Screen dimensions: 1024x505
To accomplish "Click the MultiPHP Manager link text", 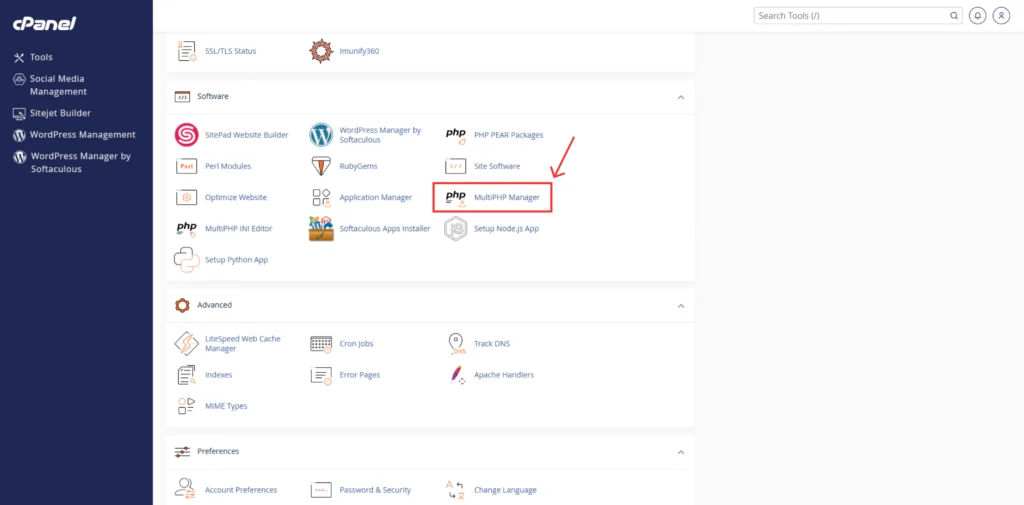I will coord(507,197).
